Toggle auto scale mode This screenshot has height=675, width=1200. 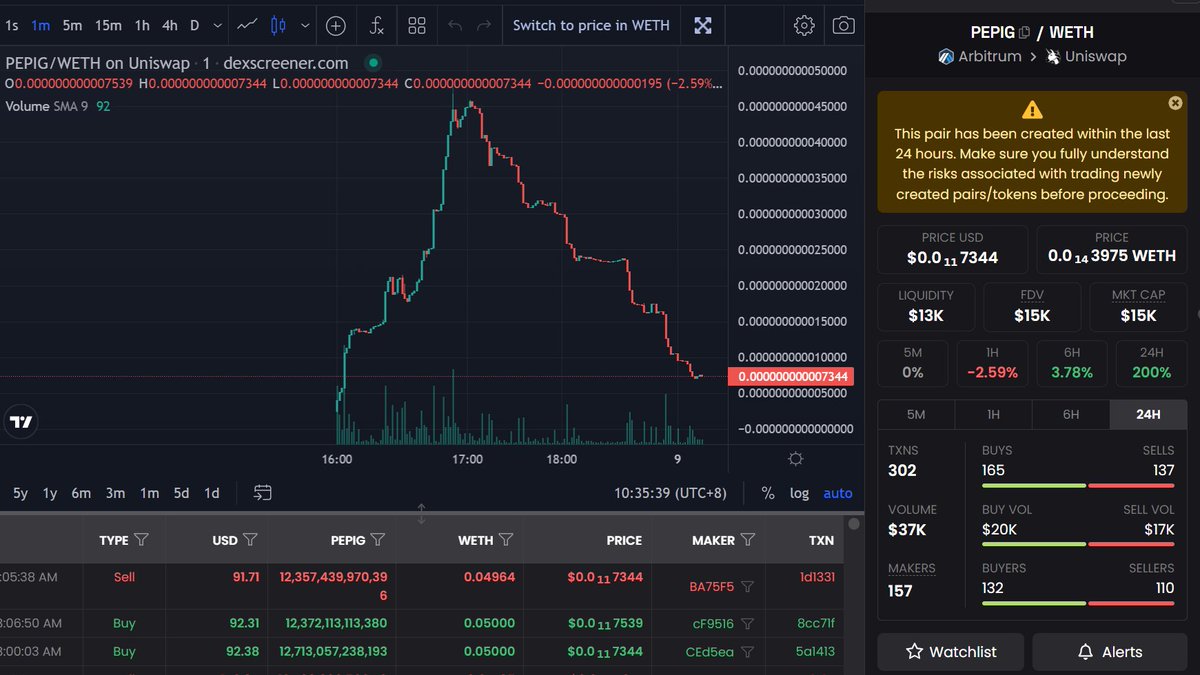(838, 493)
